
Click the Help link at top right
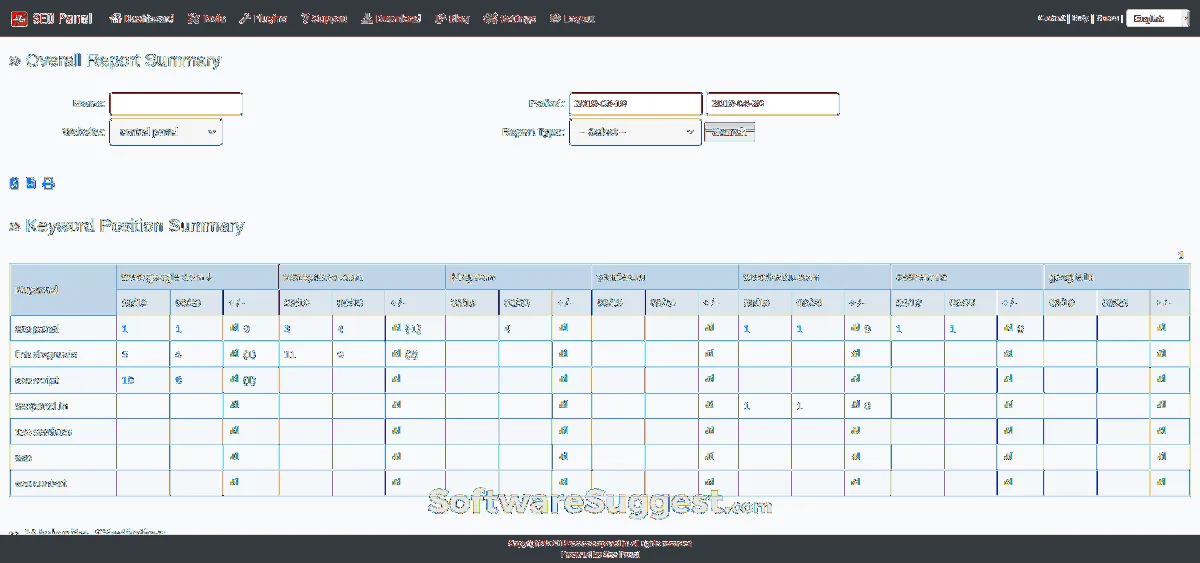[1080, 18]
